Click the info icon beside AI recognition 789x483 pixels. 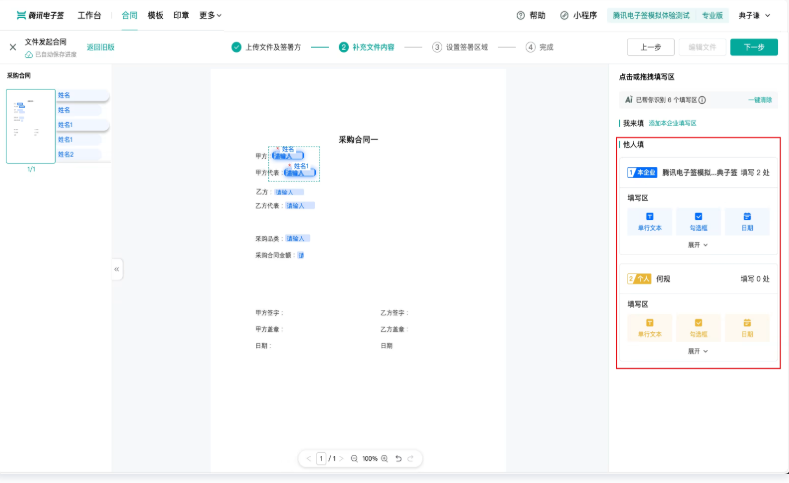click(x=702, y=100)
